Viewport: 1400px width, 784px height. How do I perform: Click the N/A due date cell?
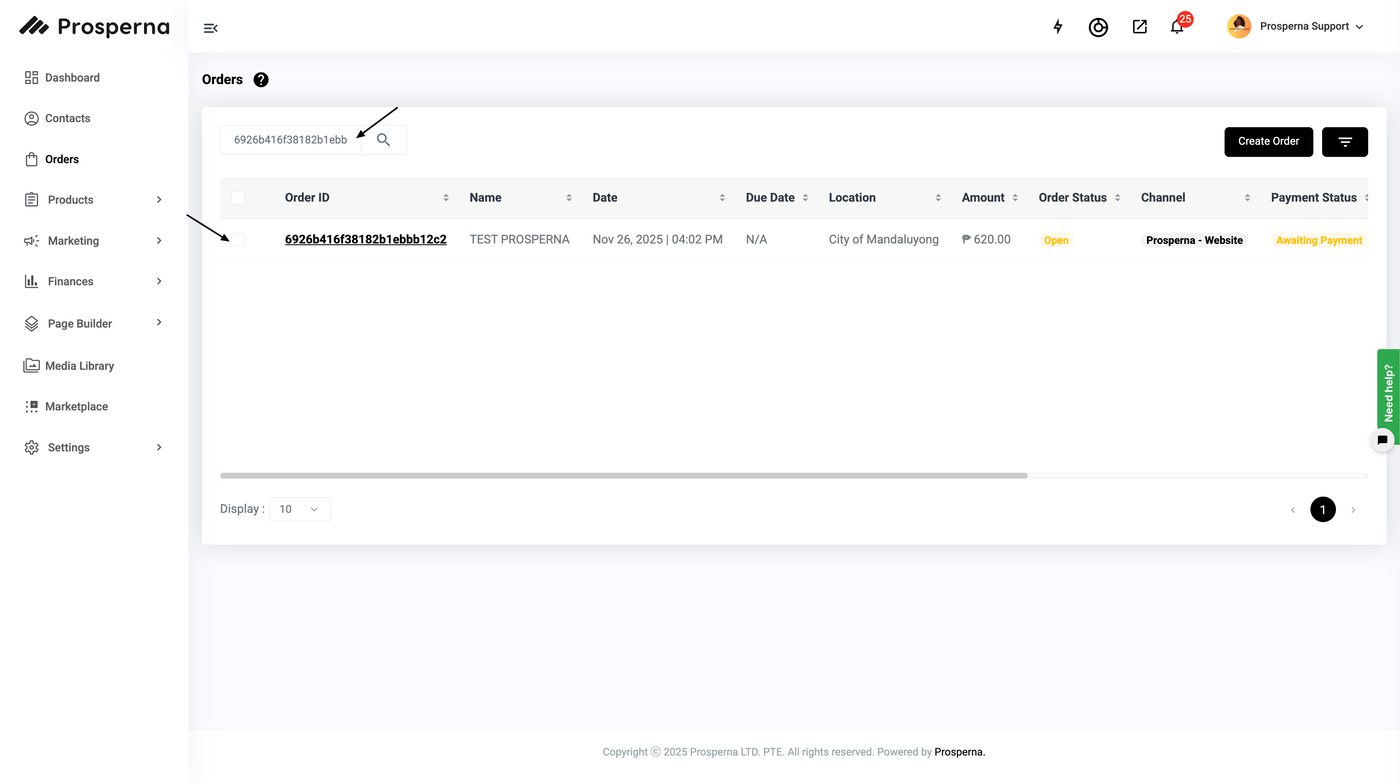coord(757,240)
